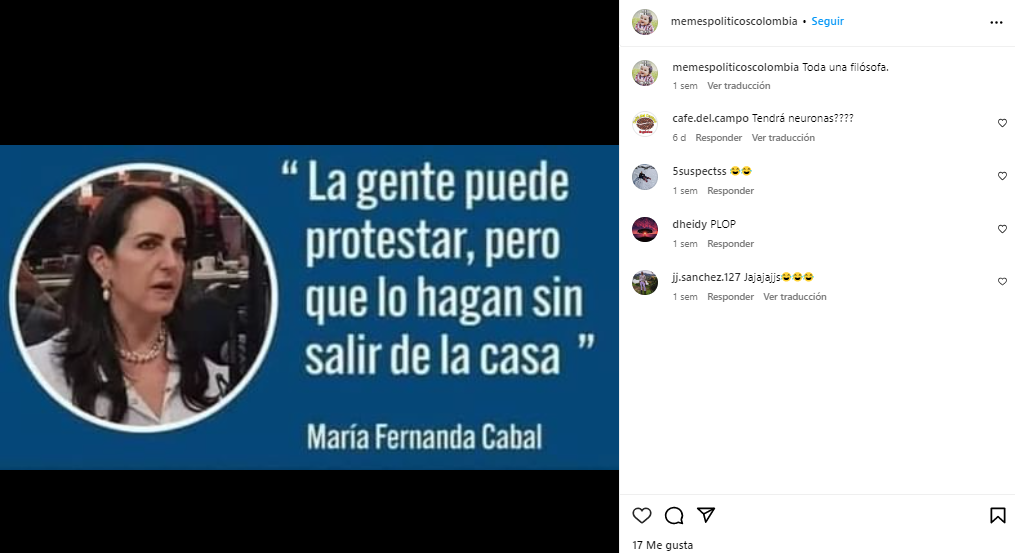This screenshot has width=1015, height=553.
Task: Save post with bookmark icon
Action: point(998,515)
